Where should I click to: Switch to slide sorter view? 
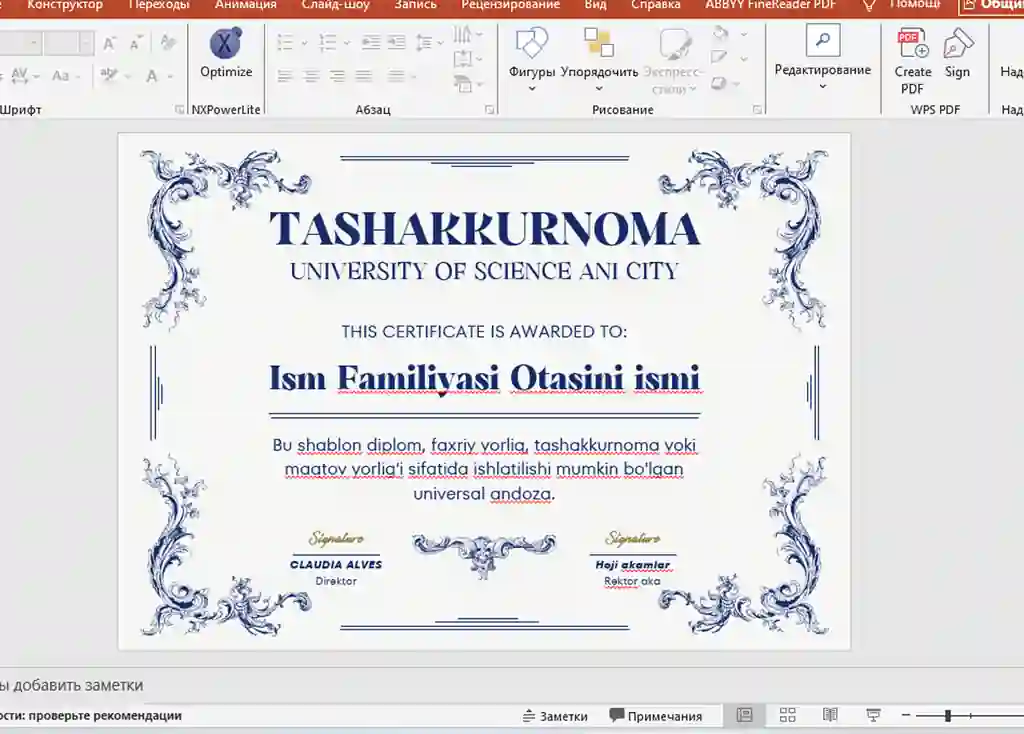(x=788, y=715)
